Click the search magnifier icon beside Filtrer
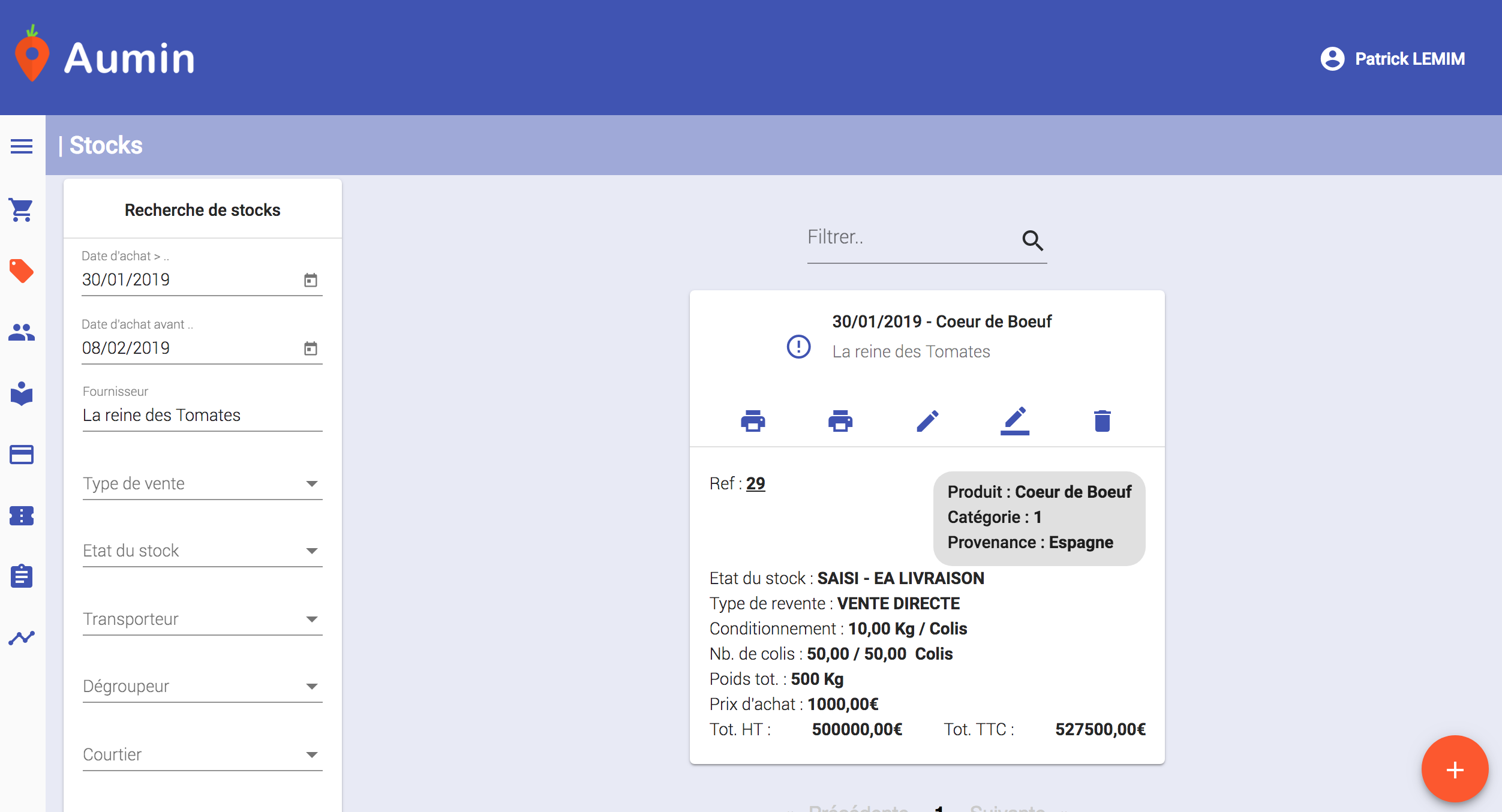The height and width of the screenshot is (812, 1502). point(1032,240)
